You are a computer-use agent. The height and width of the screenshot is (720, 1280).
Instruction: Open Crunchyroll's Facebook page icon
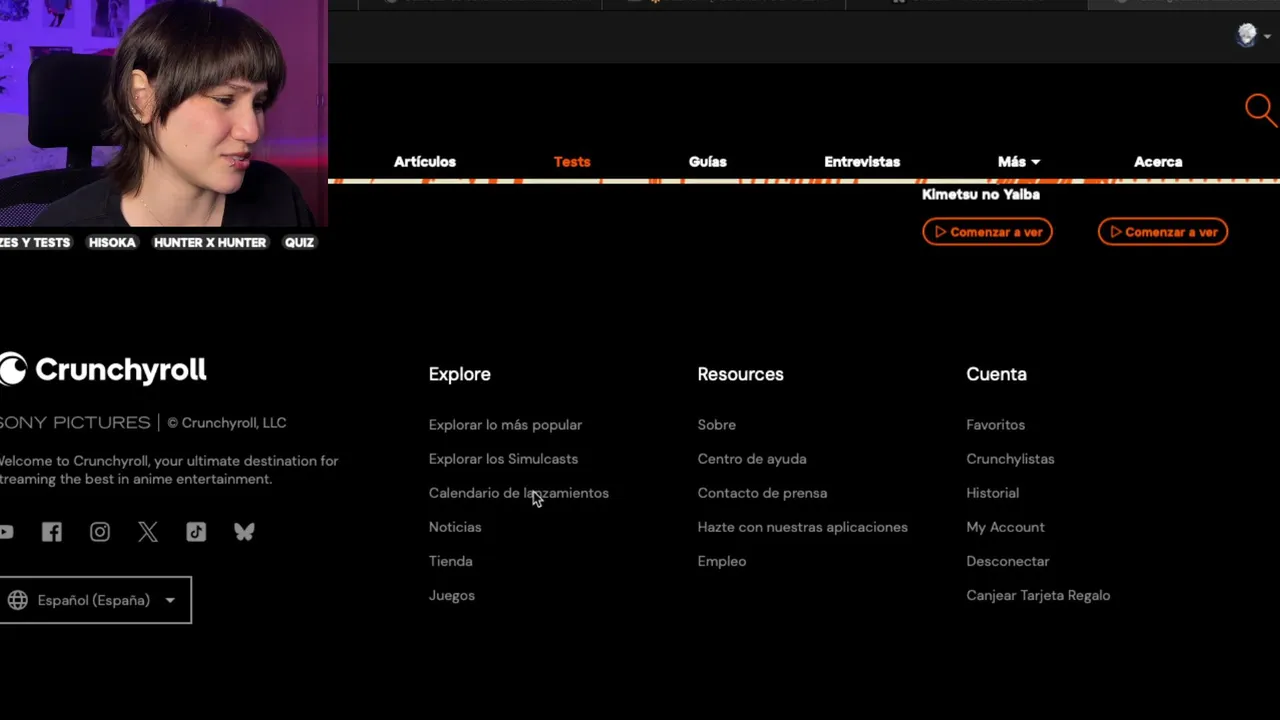point(52,532)
